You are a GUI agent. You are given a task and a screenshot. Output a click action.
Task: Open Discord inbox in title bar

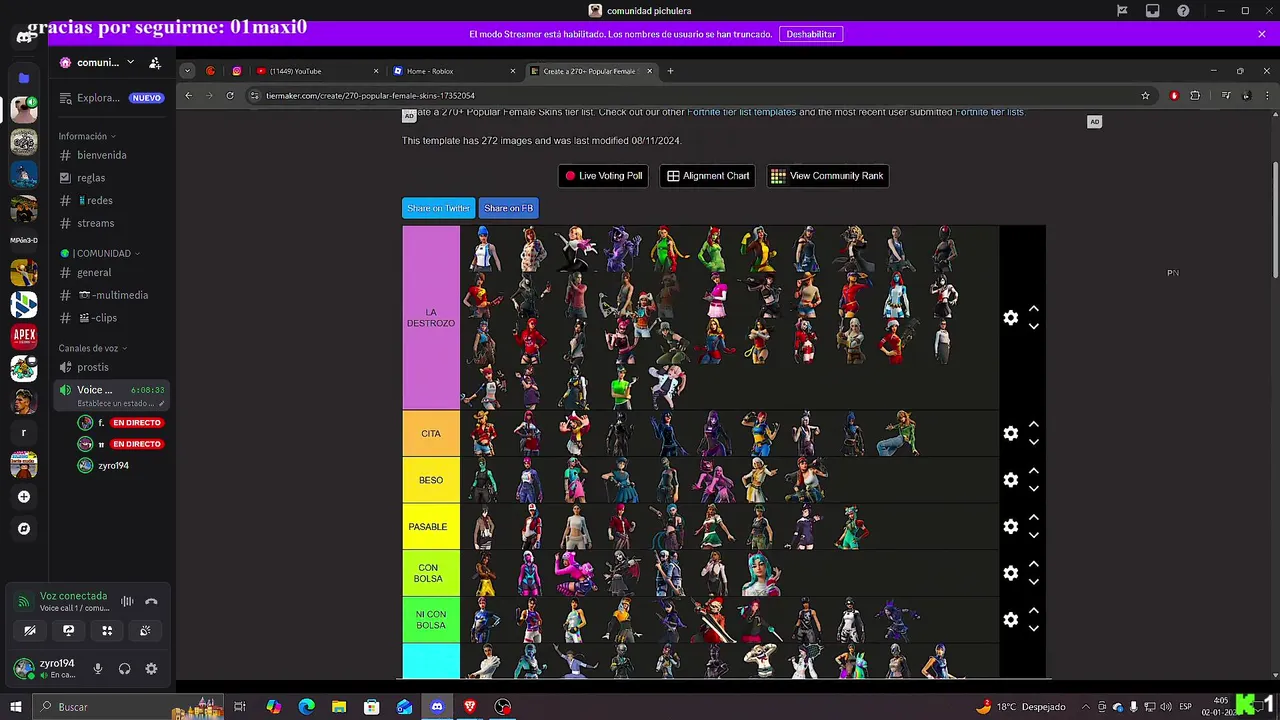pyautogui.click(x=1153, y=11)
